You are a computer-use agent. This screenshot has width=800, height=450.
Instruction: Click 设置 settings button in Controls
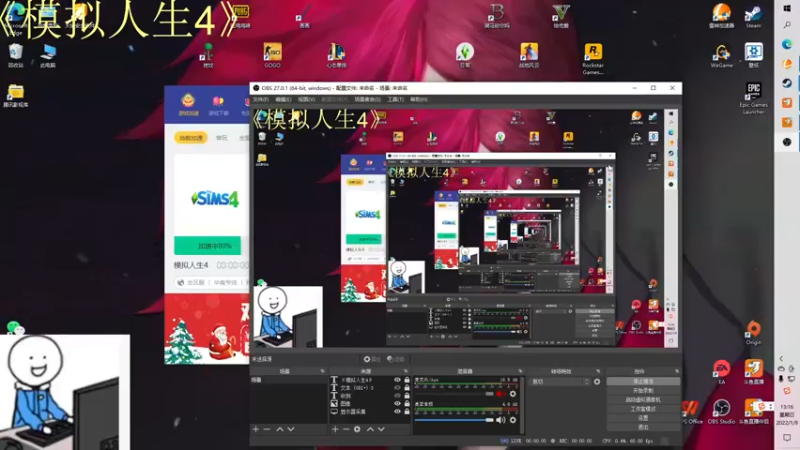point(643,418)
